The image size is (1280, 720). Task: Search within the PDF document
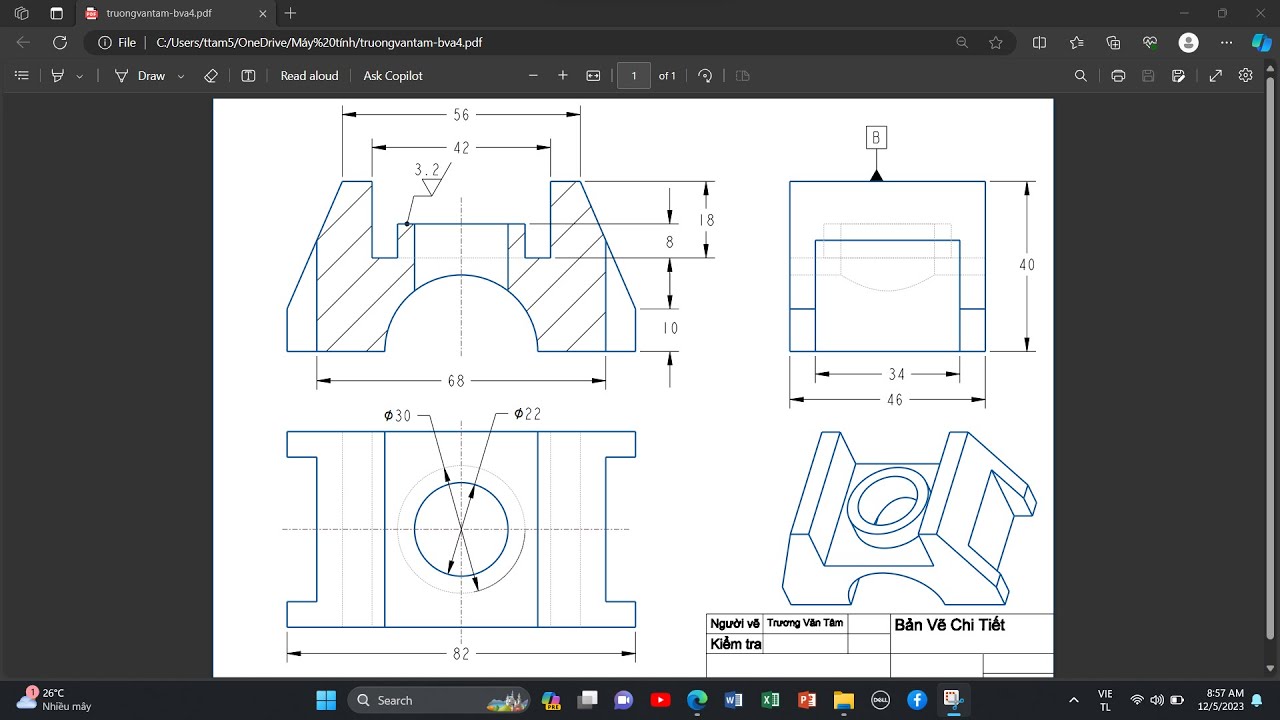[1080, 76]
